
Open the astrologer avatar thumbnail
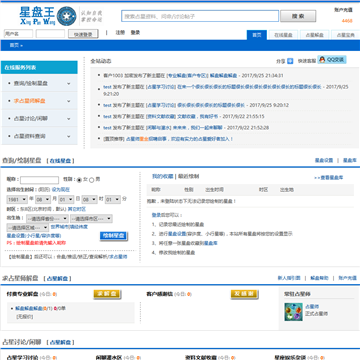[293, 312]
